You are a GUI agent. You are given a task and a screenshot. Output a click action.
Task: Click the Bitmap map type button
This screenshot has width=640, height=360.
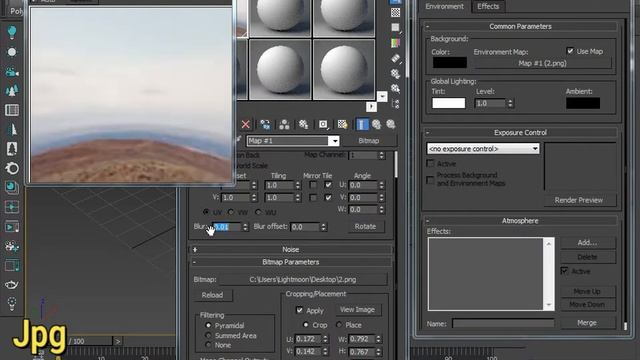pyautogui.click(x=369, y=141)
